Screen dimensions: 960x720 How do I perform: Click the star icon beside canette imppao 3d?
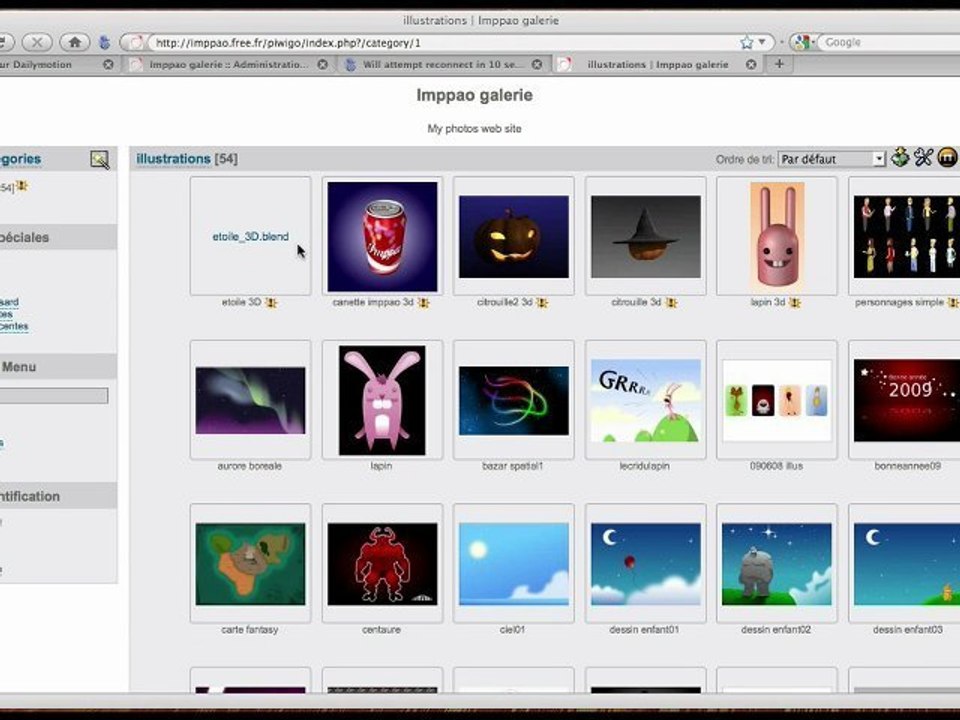tap(423, 302)
